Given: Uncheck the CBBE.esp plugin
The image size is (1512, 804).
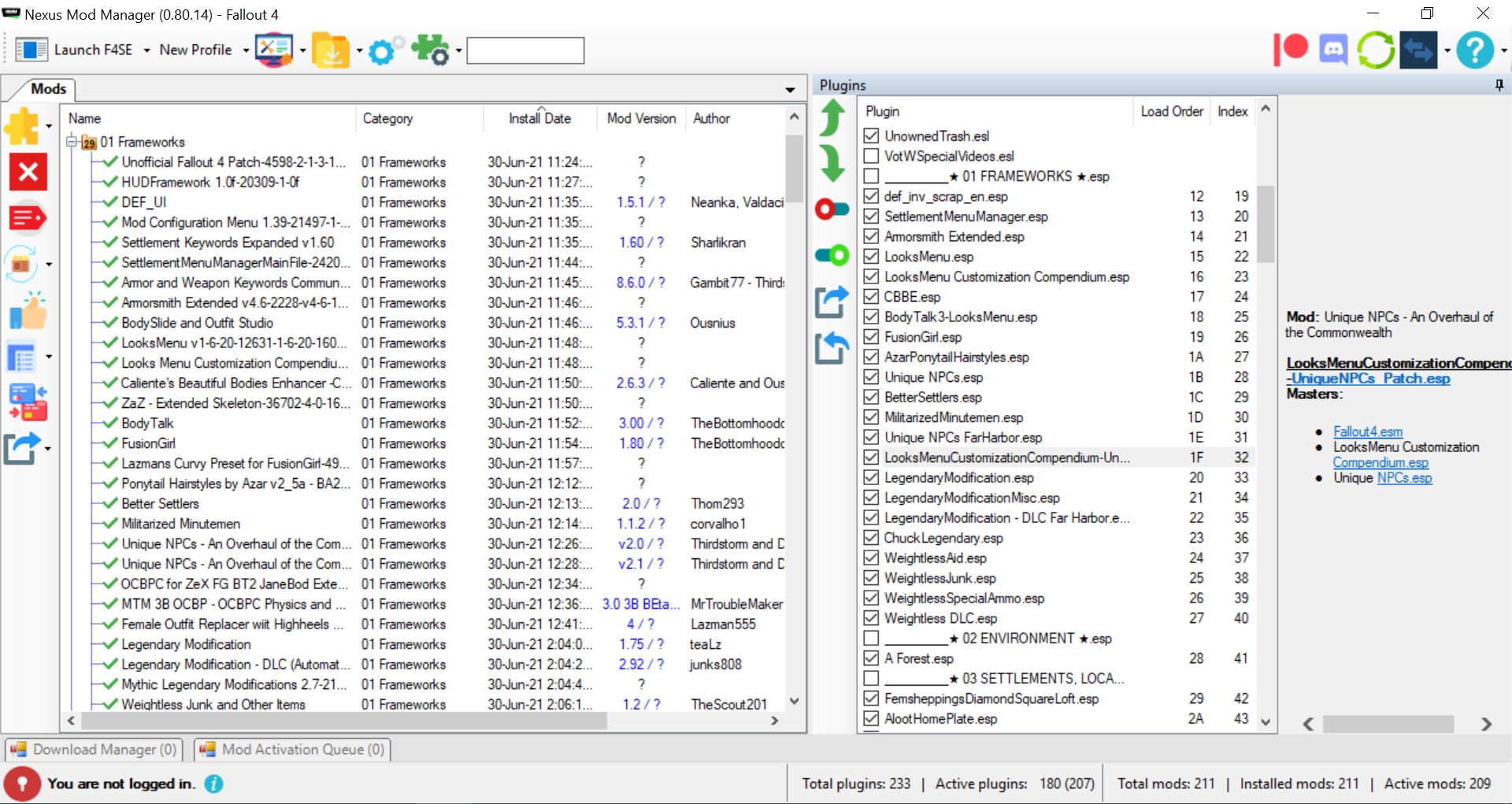Looking at the screenshot, I should coord(871,297).
